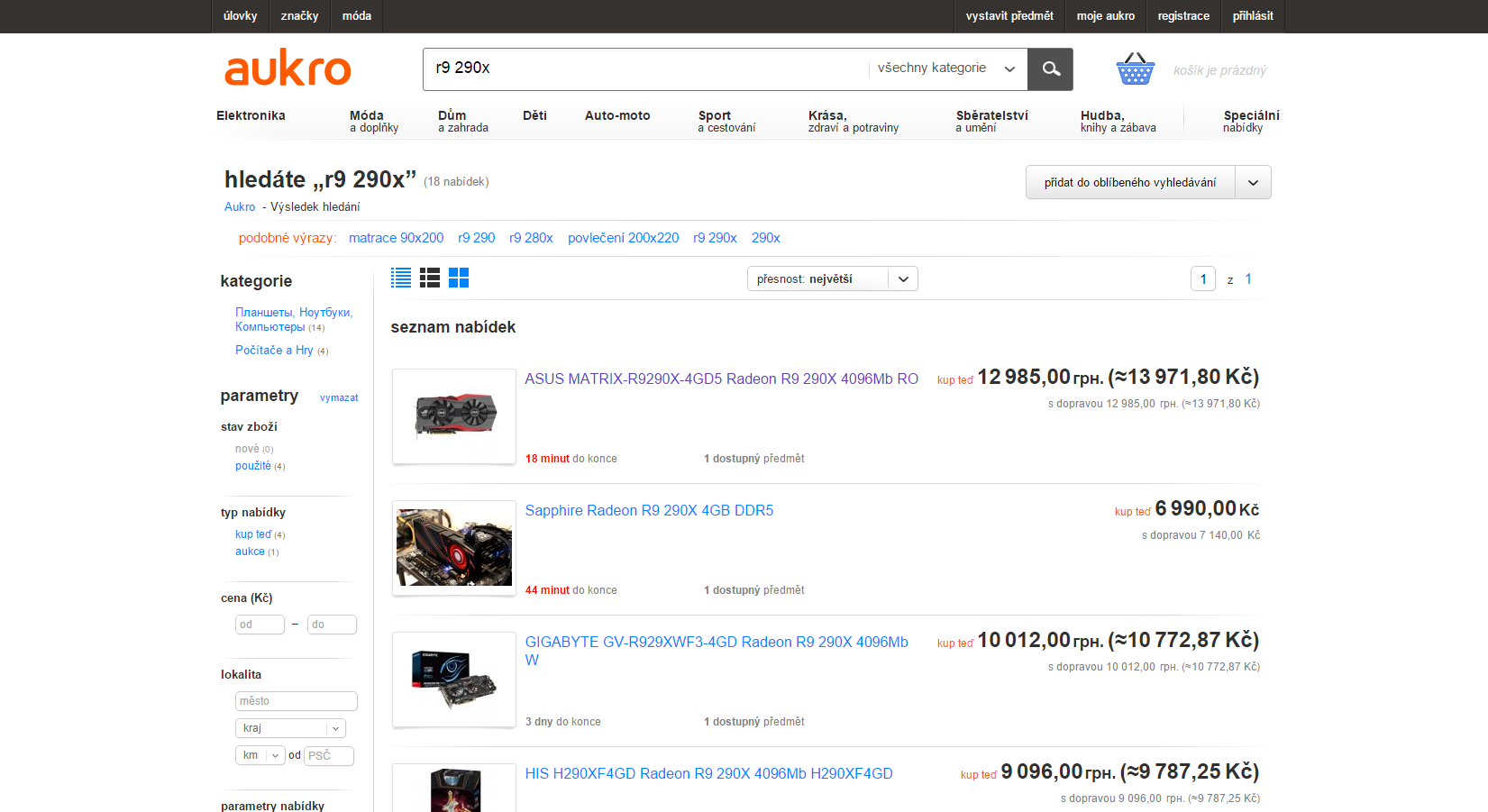This screenshot has height=812, width=1488.
Task: Open the Děti category
Action: click(x=534, y=115)
